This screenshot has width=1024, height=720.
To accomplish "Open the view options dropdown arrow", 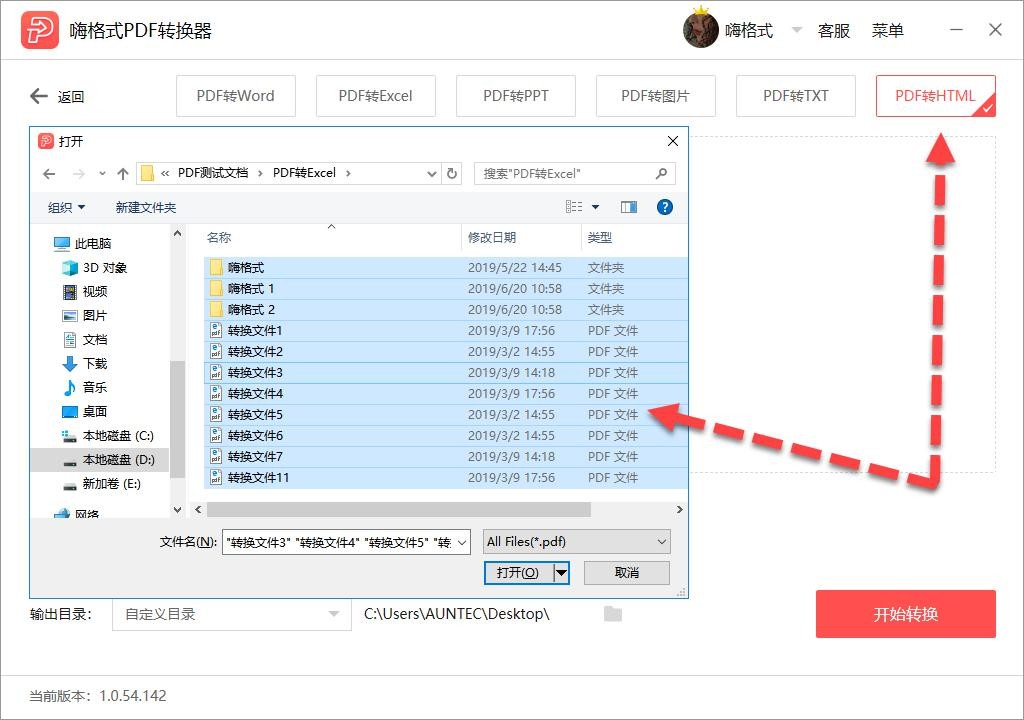I will pos(596,207).
